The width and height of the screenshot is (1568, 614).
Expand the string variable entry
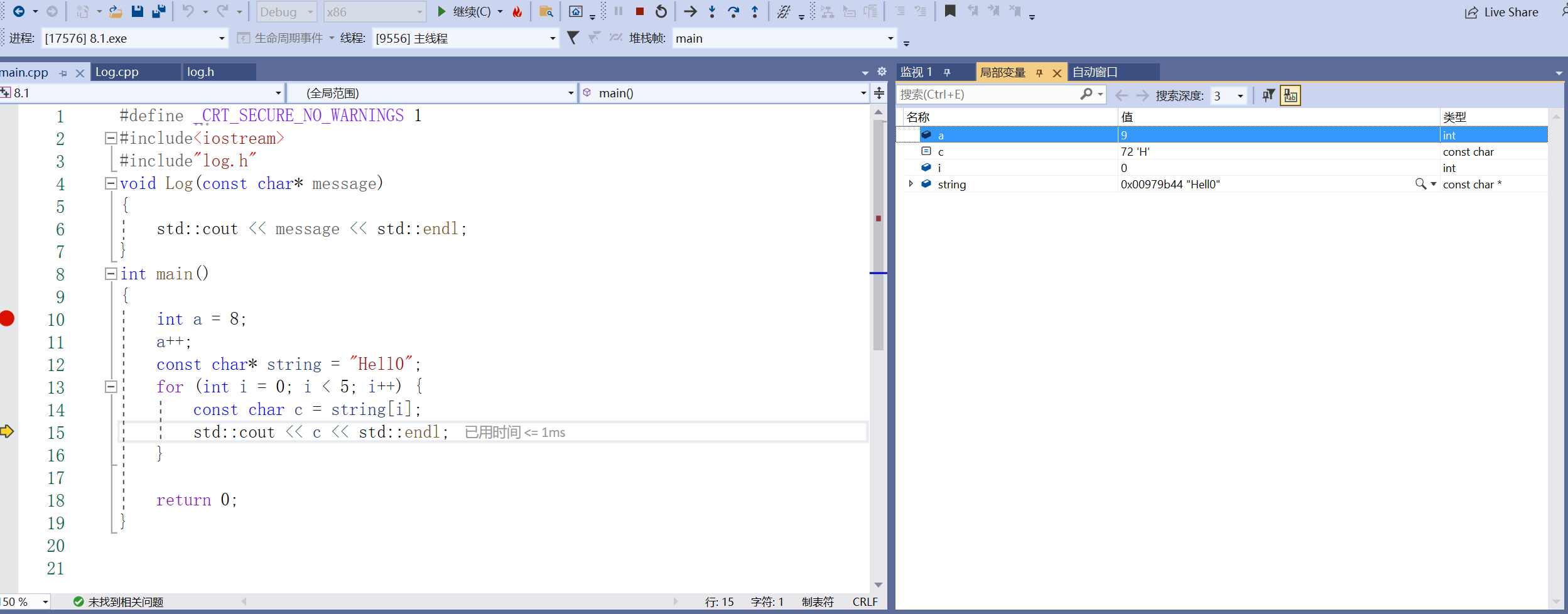(x=910, y=184)
